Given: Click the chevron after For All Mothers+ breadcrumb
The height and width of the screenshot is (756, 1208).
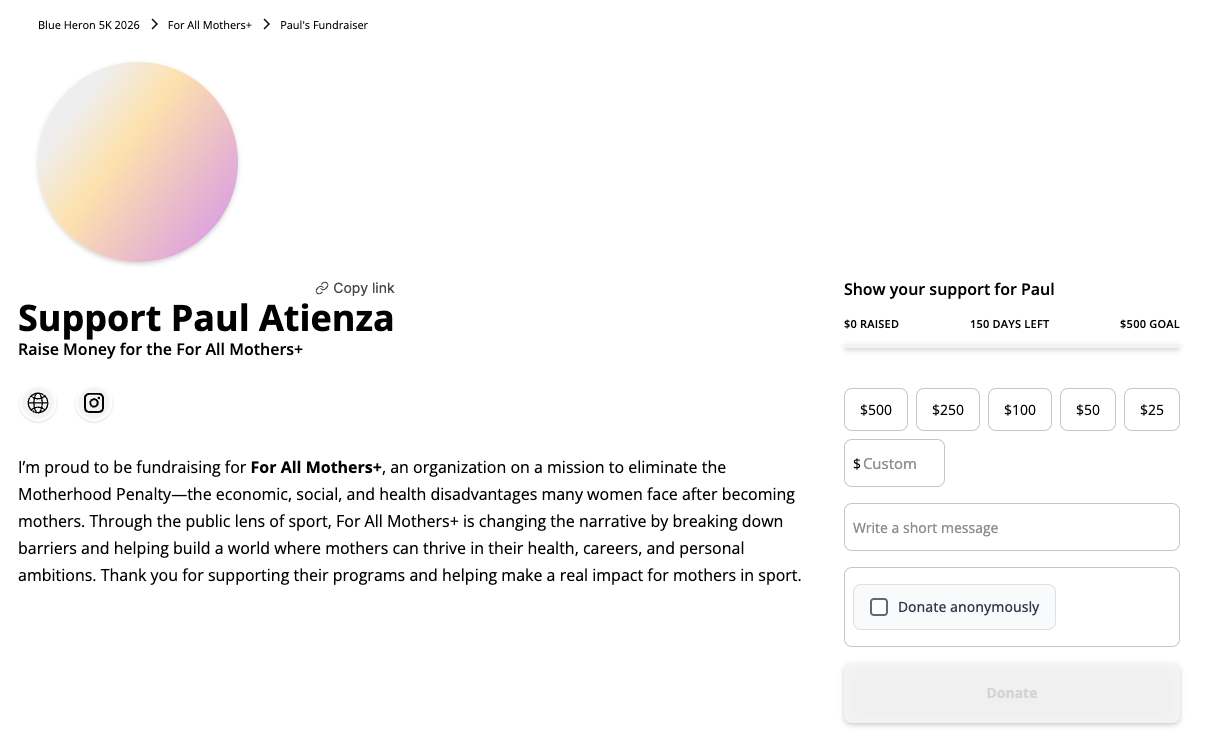Looking at the screenshot, I should [267, 24].
